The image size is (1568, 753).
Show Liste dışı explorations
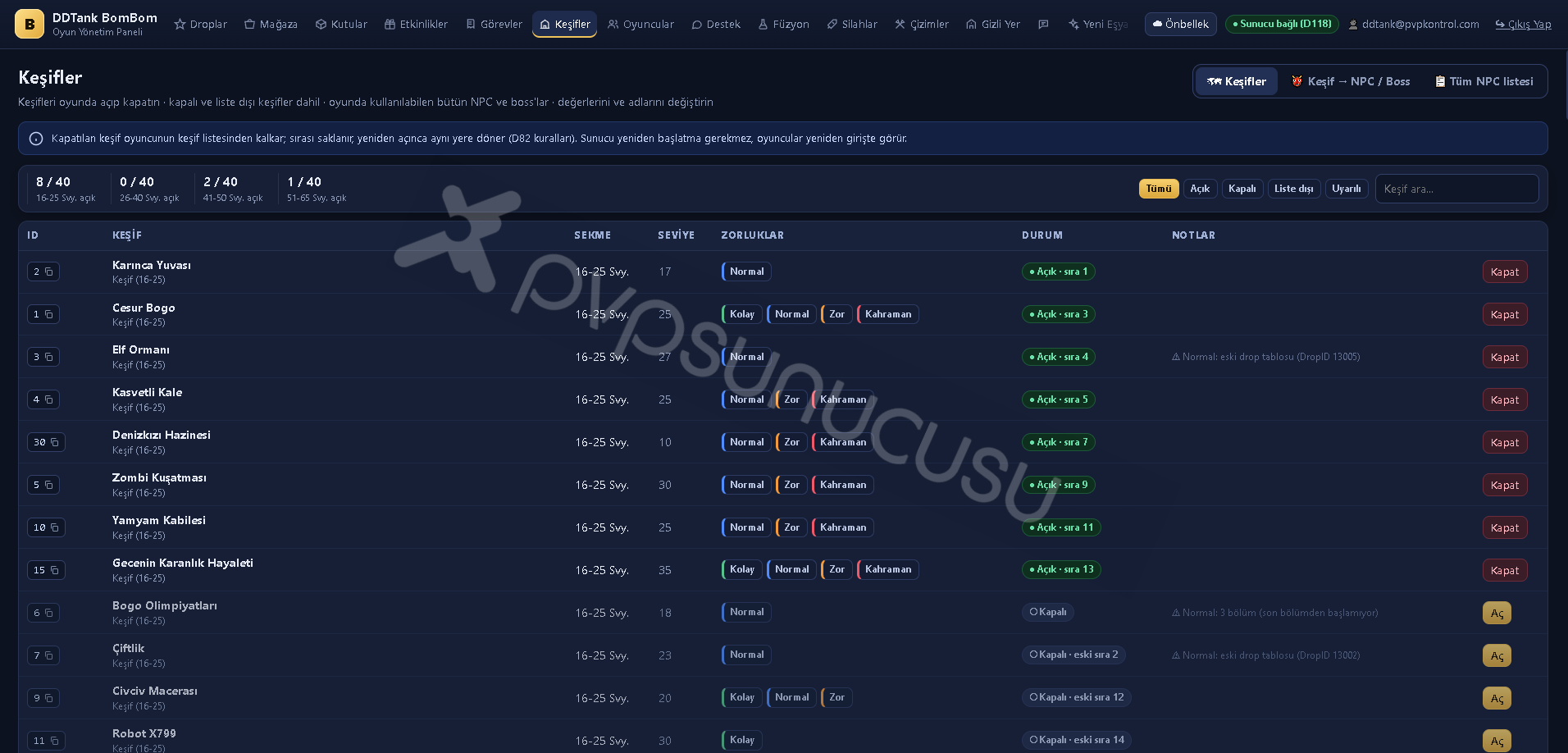[x=1293, y=189]
